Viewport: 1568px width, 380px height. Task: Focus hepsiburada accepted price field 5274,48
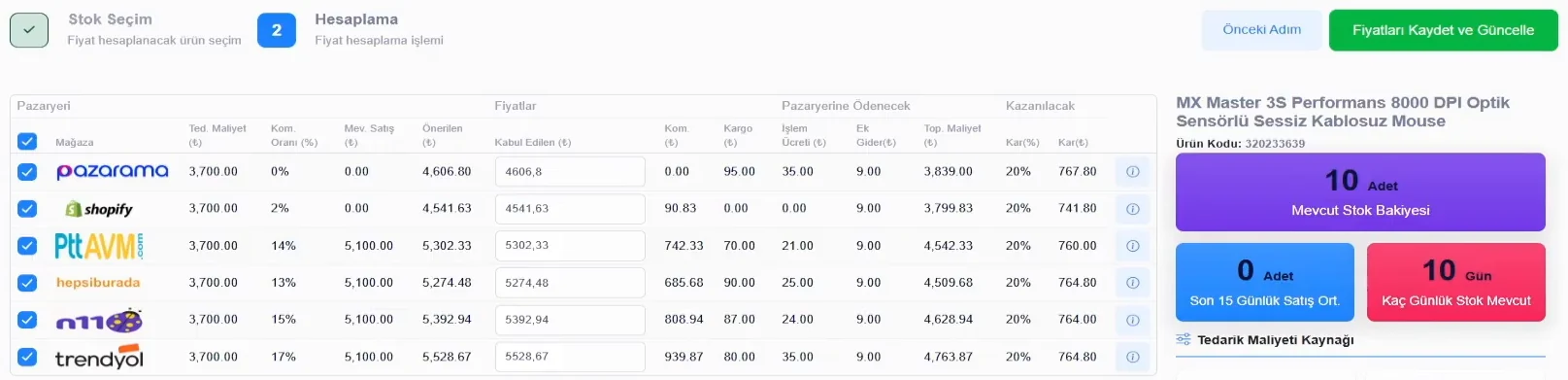[x=570, y=283]
